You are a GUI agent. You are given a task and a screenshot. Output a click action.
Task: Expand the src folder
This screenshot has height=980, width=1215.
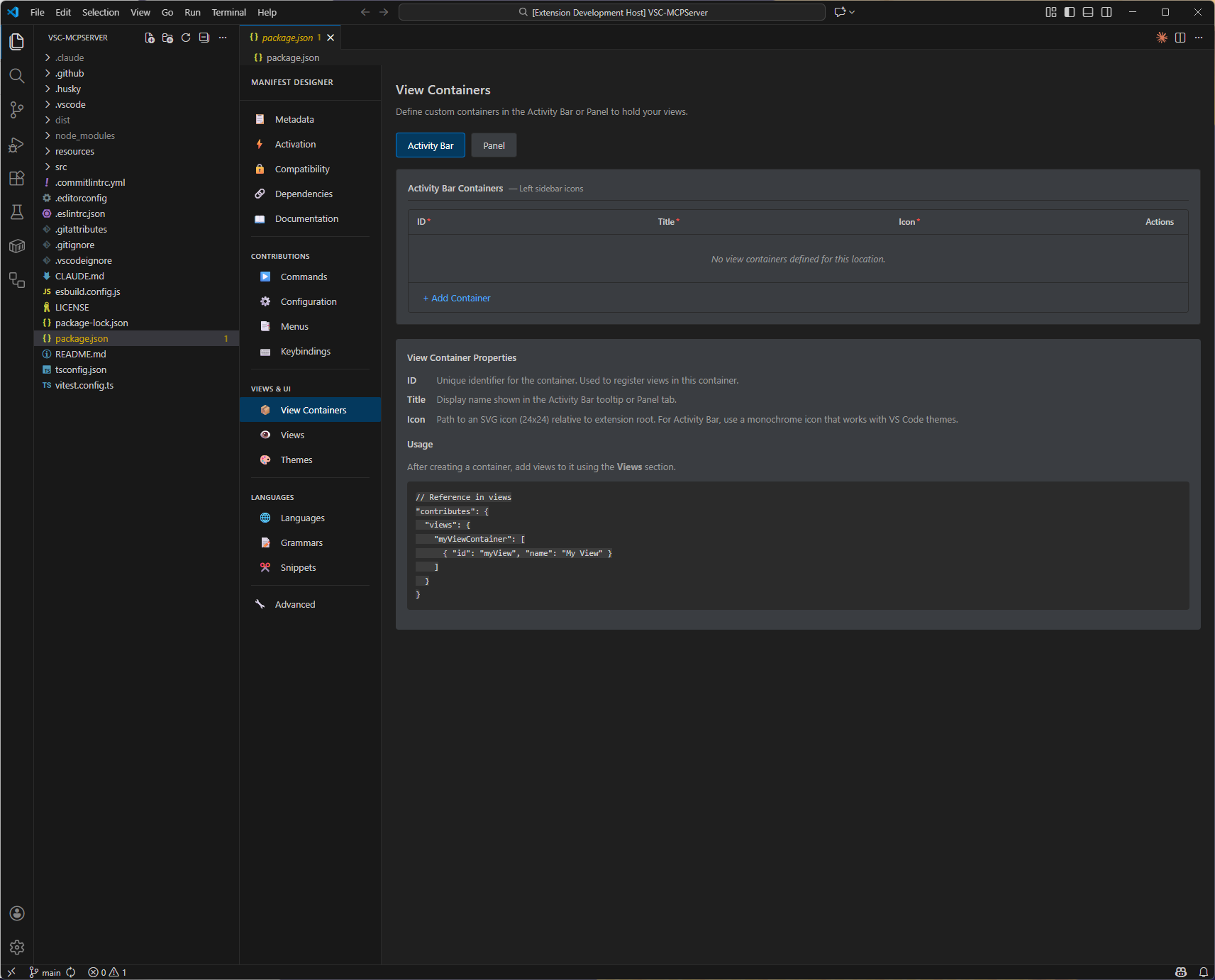pyautogui.click(x=61, y=167)
